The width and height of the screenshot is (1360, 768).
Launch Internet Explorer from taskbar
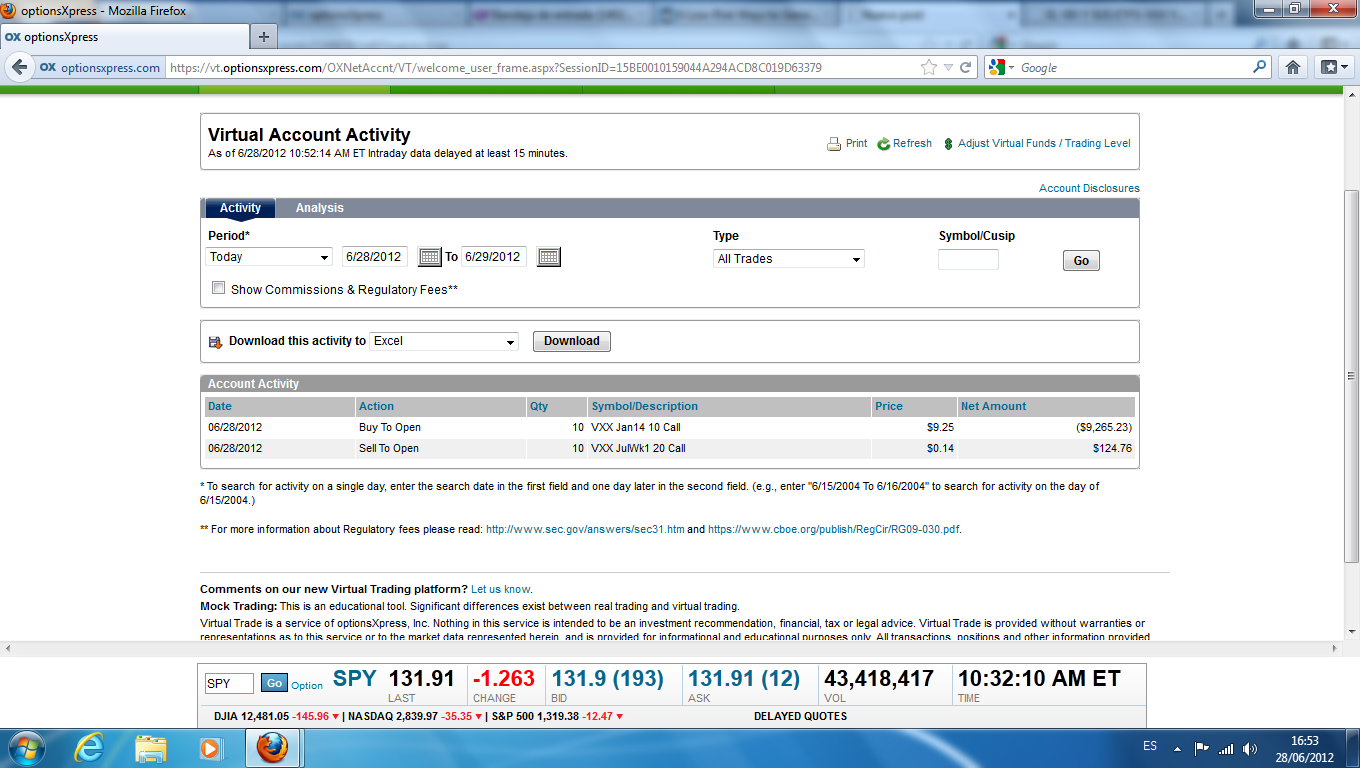coord(90,747)
